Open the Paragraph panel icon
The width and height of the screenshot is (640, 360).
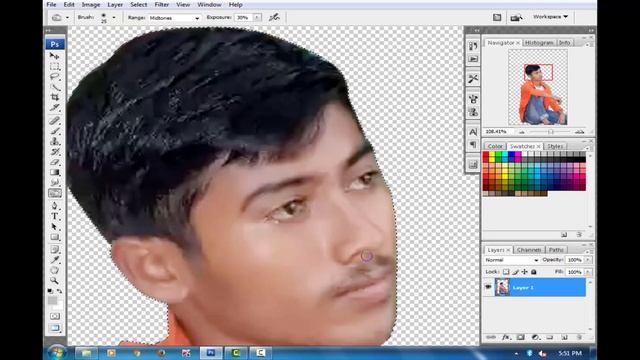pos(473,144)
